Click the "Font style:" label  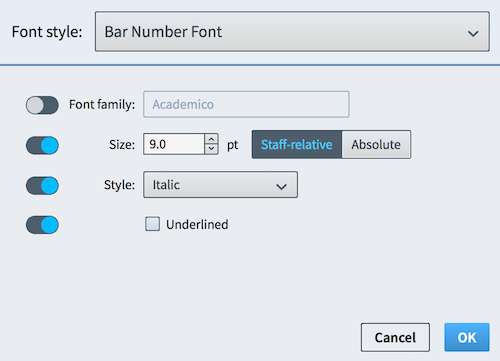[47, 32]
